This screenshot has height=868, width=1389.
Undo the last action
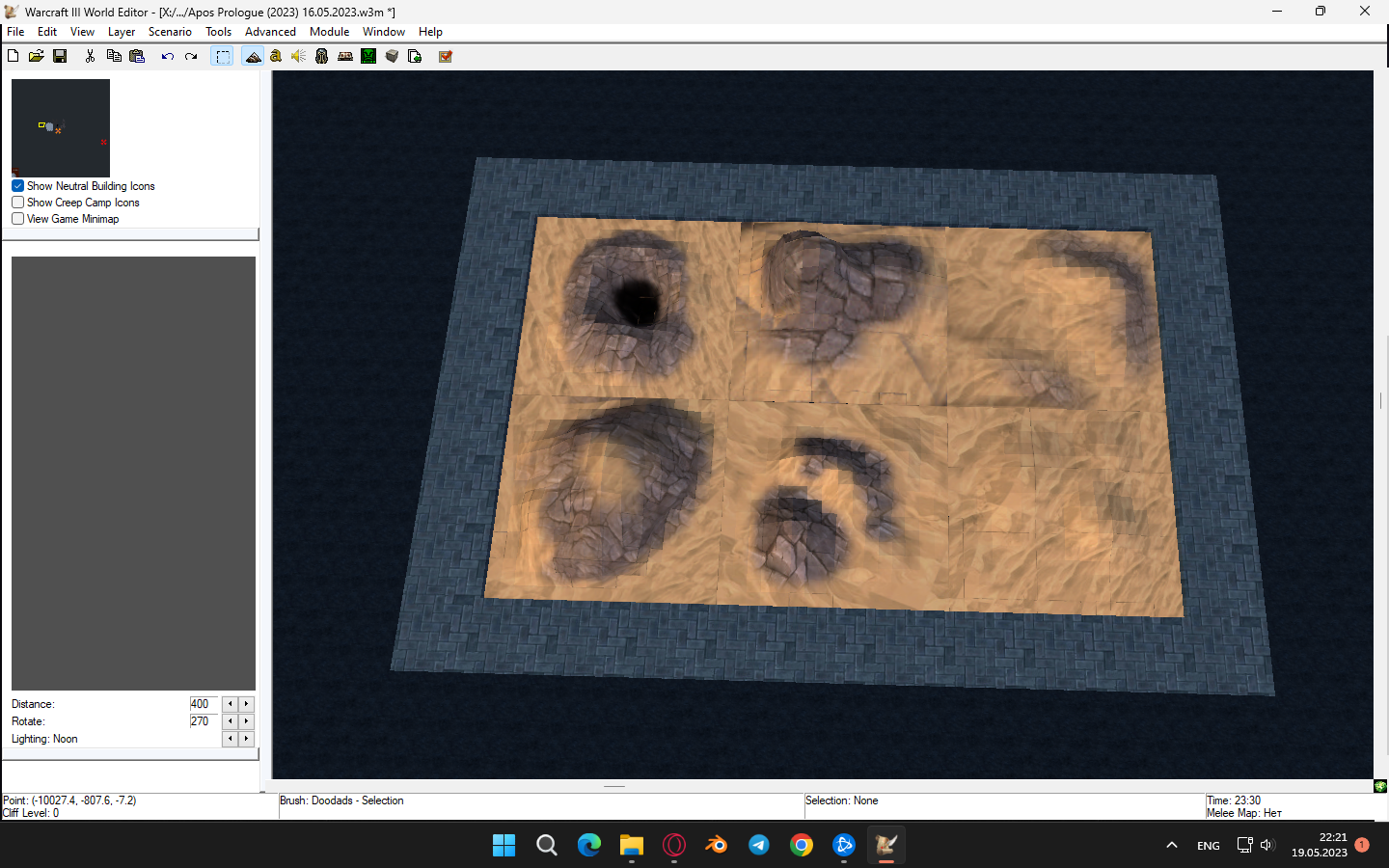(167, 56)
